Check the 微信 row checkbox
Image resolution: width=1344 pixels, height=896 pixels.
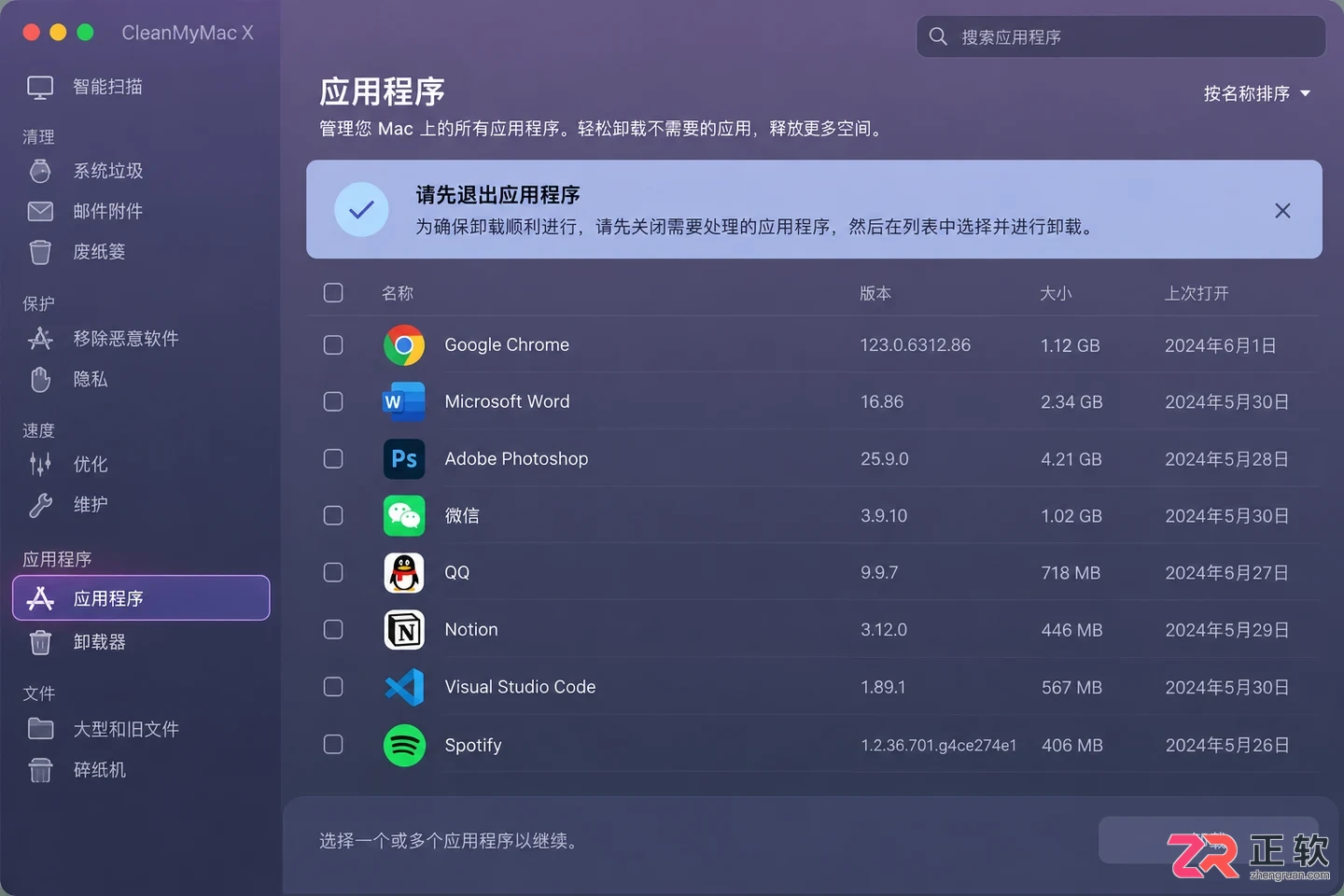pos(333,516)
